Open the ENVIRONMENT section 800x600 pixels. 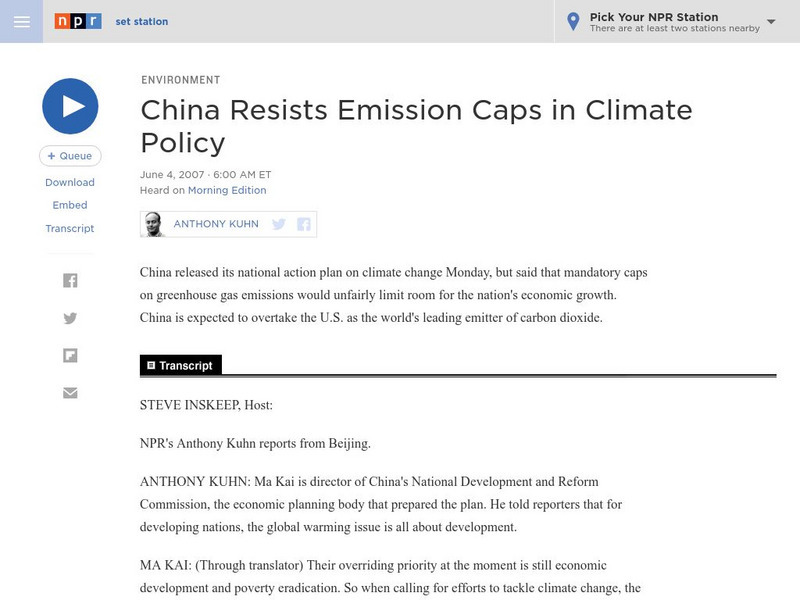point(180,80)
